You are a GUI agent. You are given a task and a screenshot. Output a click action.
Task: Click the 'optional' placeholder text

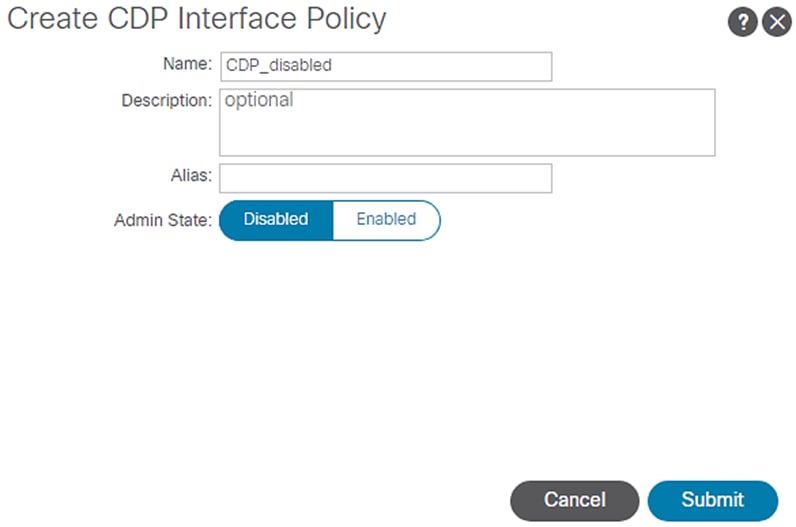coord(259,100)
